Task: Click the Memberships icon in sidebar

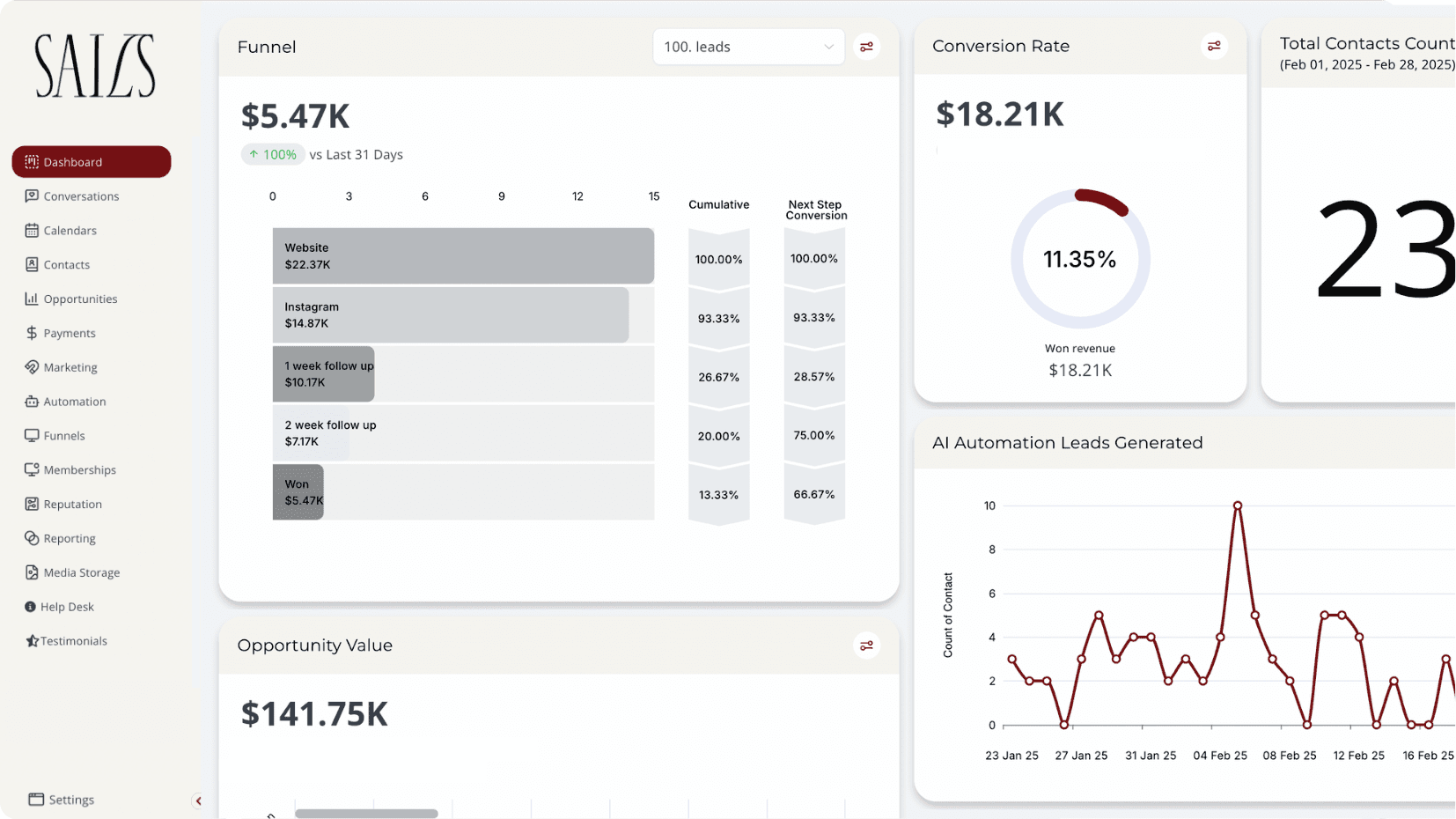Action: point(32,469)
